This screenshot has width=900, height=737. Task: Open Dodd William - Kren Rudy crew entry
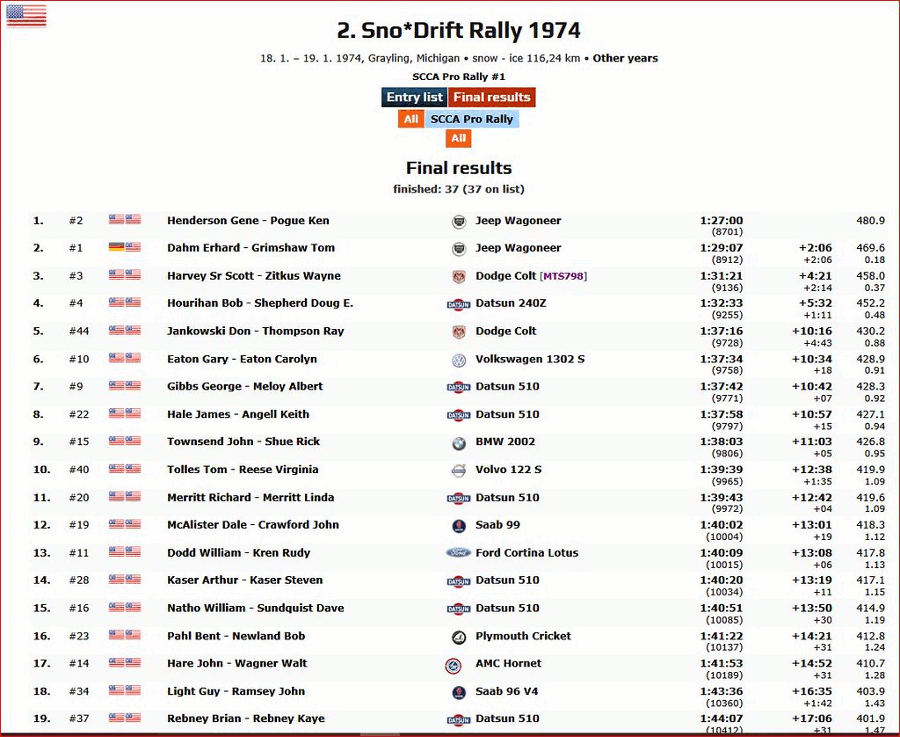238,553
